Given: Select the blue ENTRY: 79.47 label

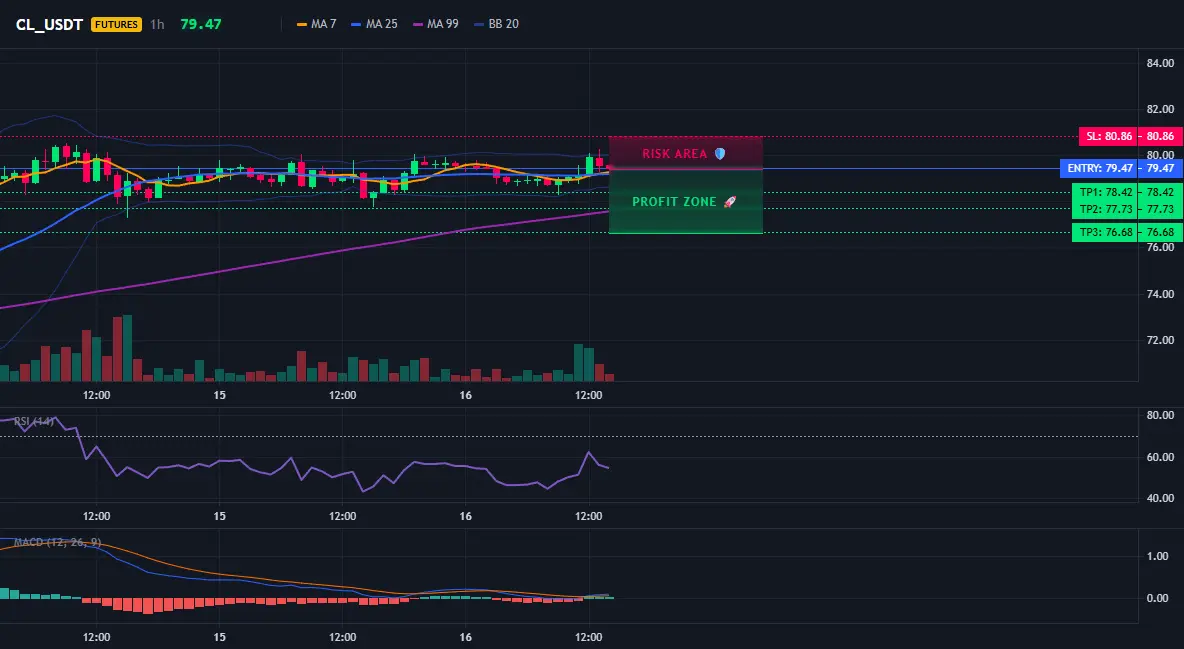Looking at the screenshot, I should (1099, 168).
